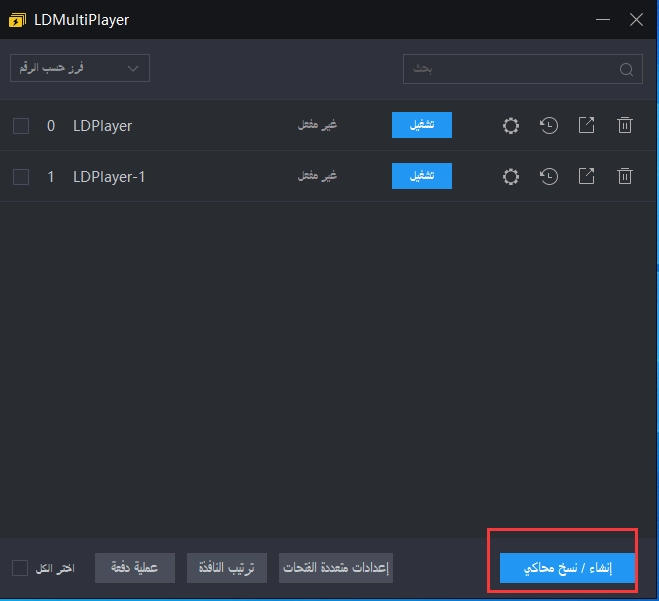
Task: Click the غير مفعل status of LDPlayer row
Action: (317, 125)
